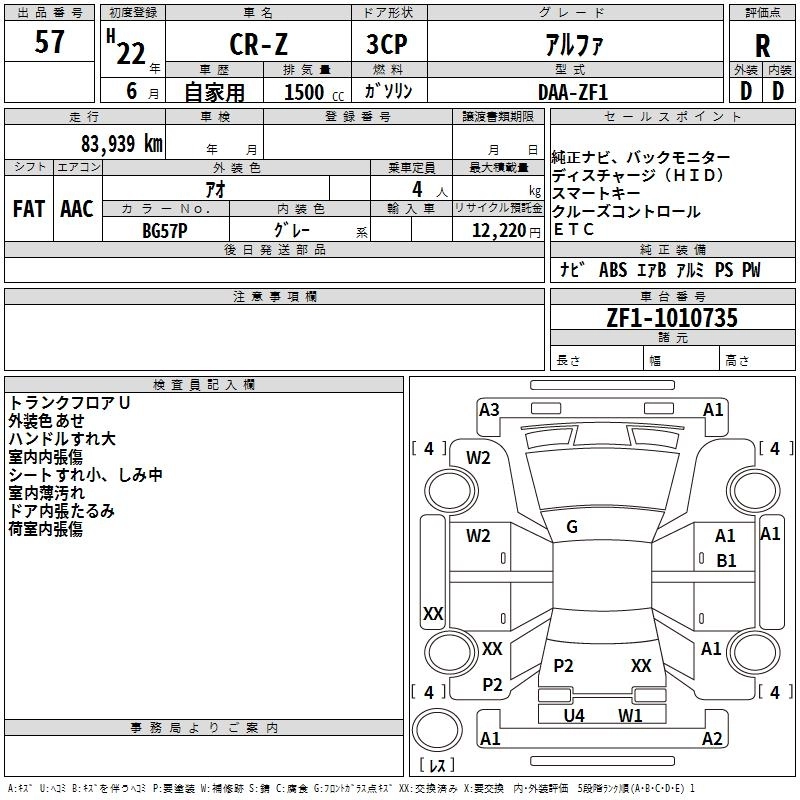The image size is (800, 800).
Task: Select the U4 mark on rear panel
Action: 574,716
